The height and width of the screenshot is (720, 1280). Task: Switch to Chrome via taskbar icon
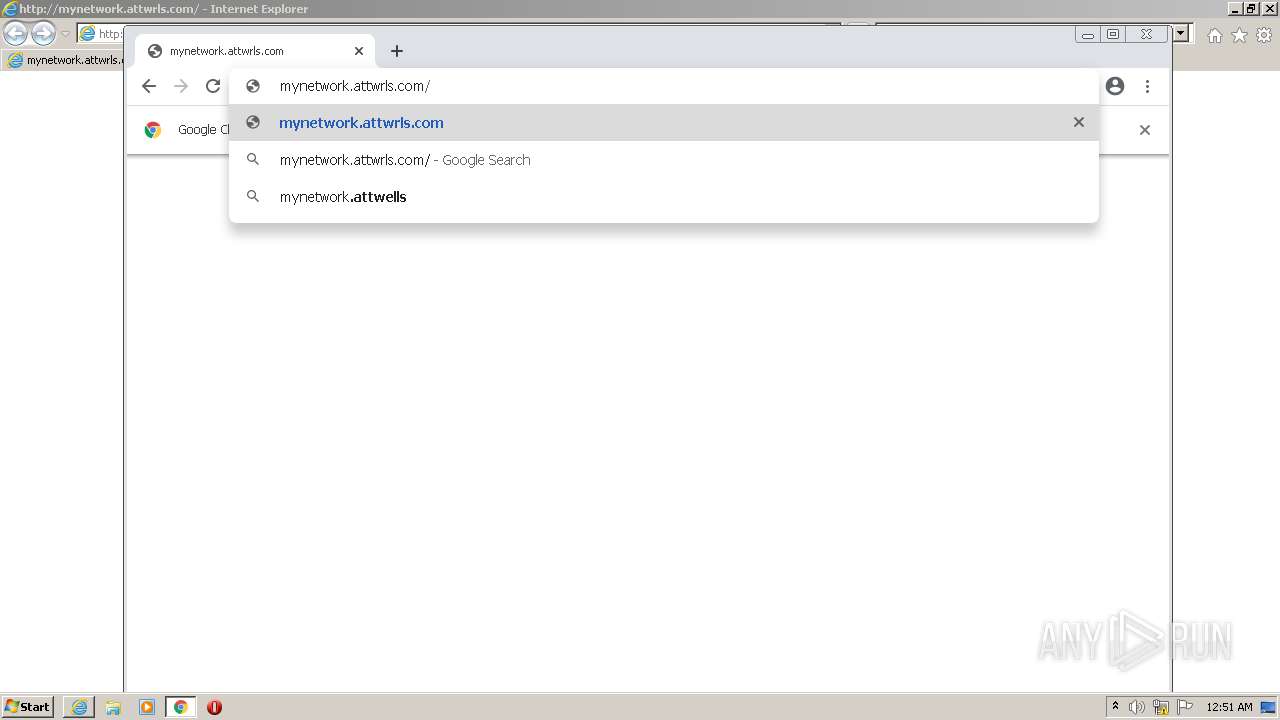point(181,707)
